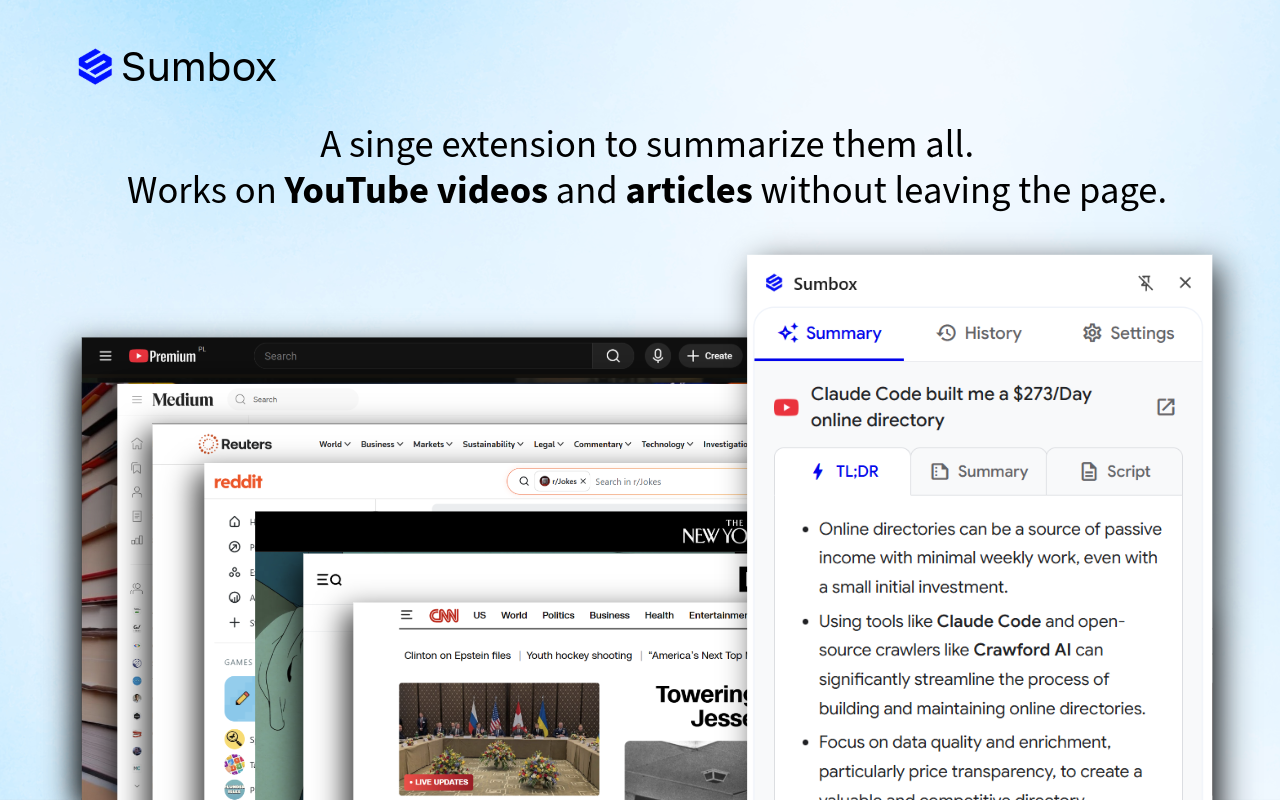Image resolution: width=1280 pixels, height=800 pixels.
Task: Pin the Sumbox panel with the pin icon
Action: (x=1146, y=283)
